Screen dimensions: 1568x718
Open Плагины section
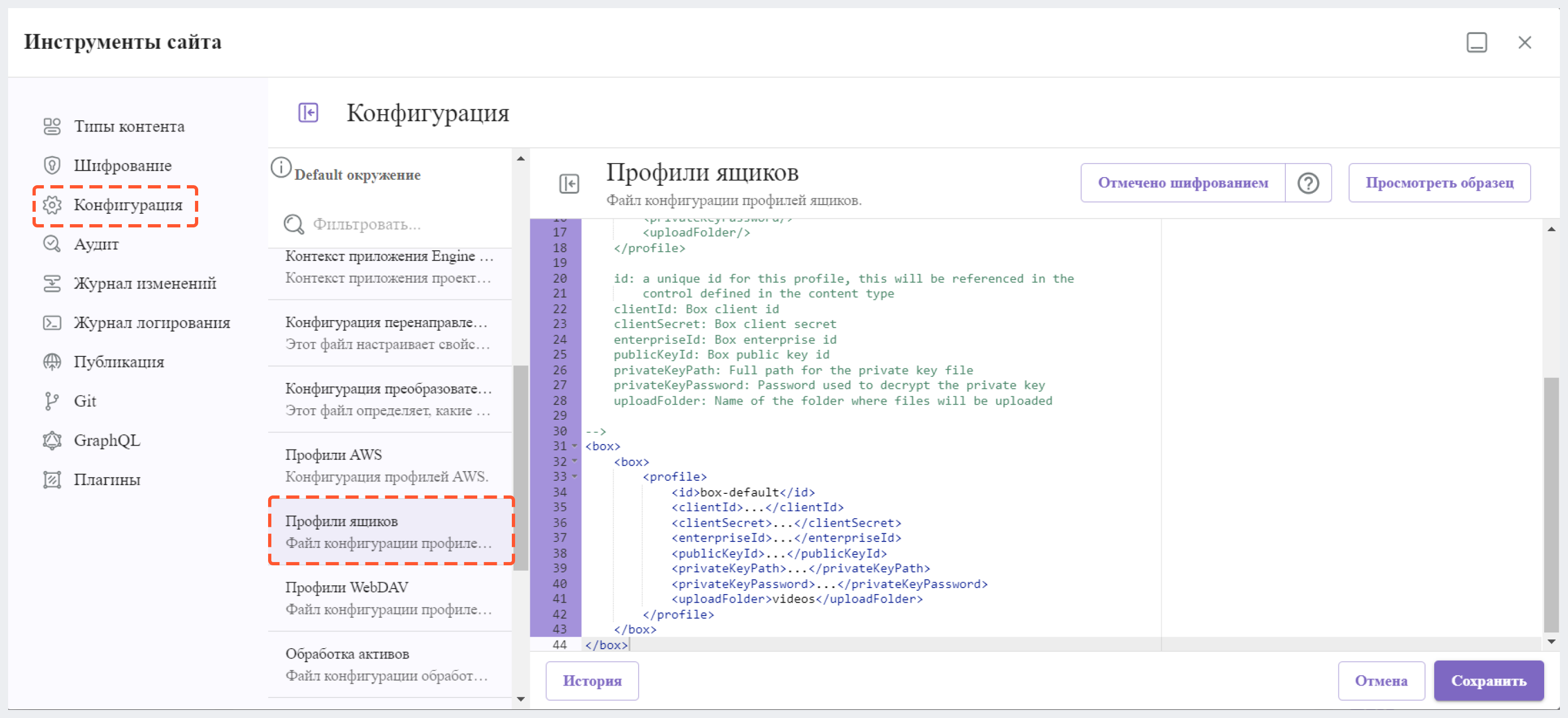[107, 480]
